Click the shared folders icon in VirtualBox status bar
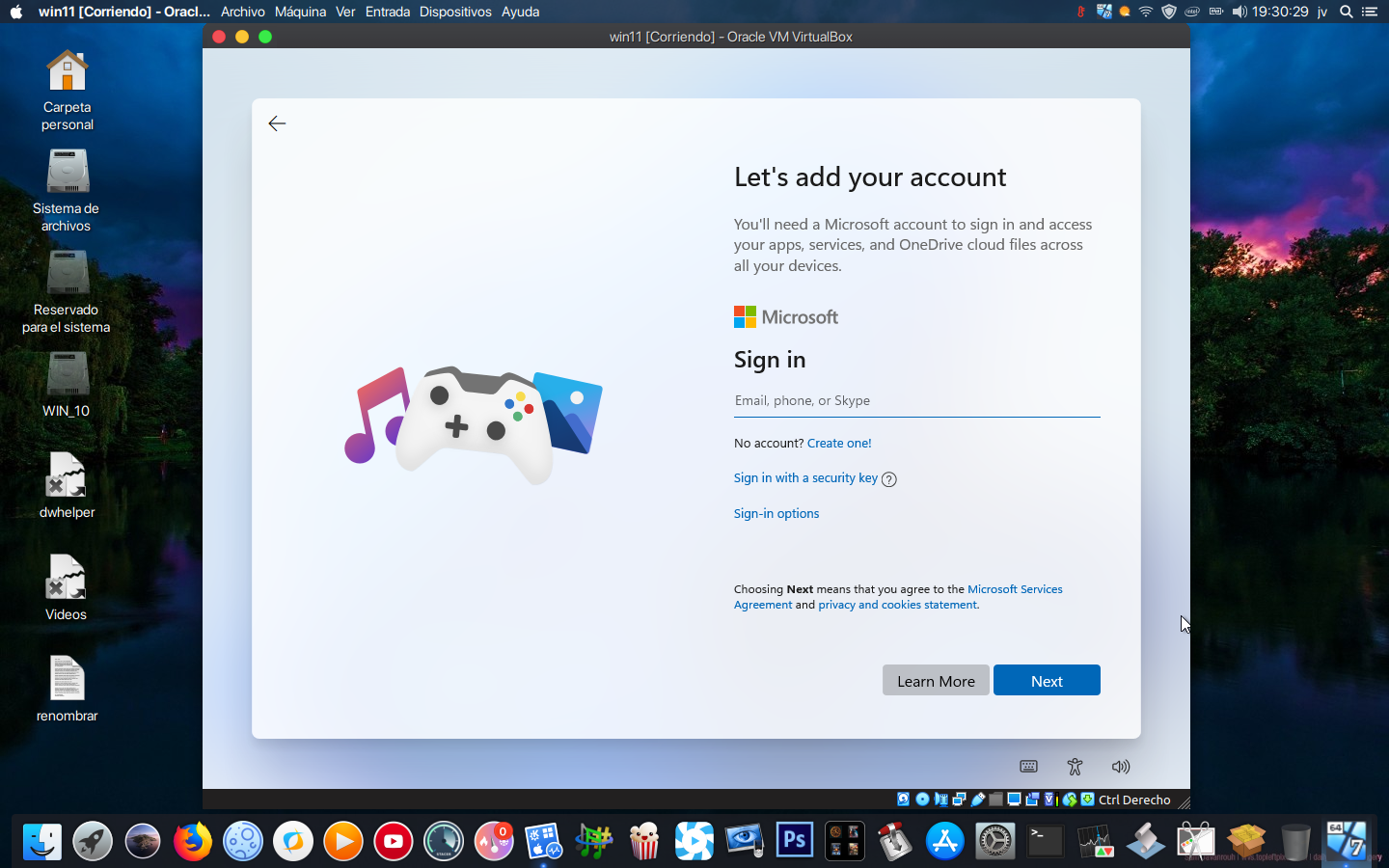The width and height of the screenshot is (1389, 868). tap(995, 800)
